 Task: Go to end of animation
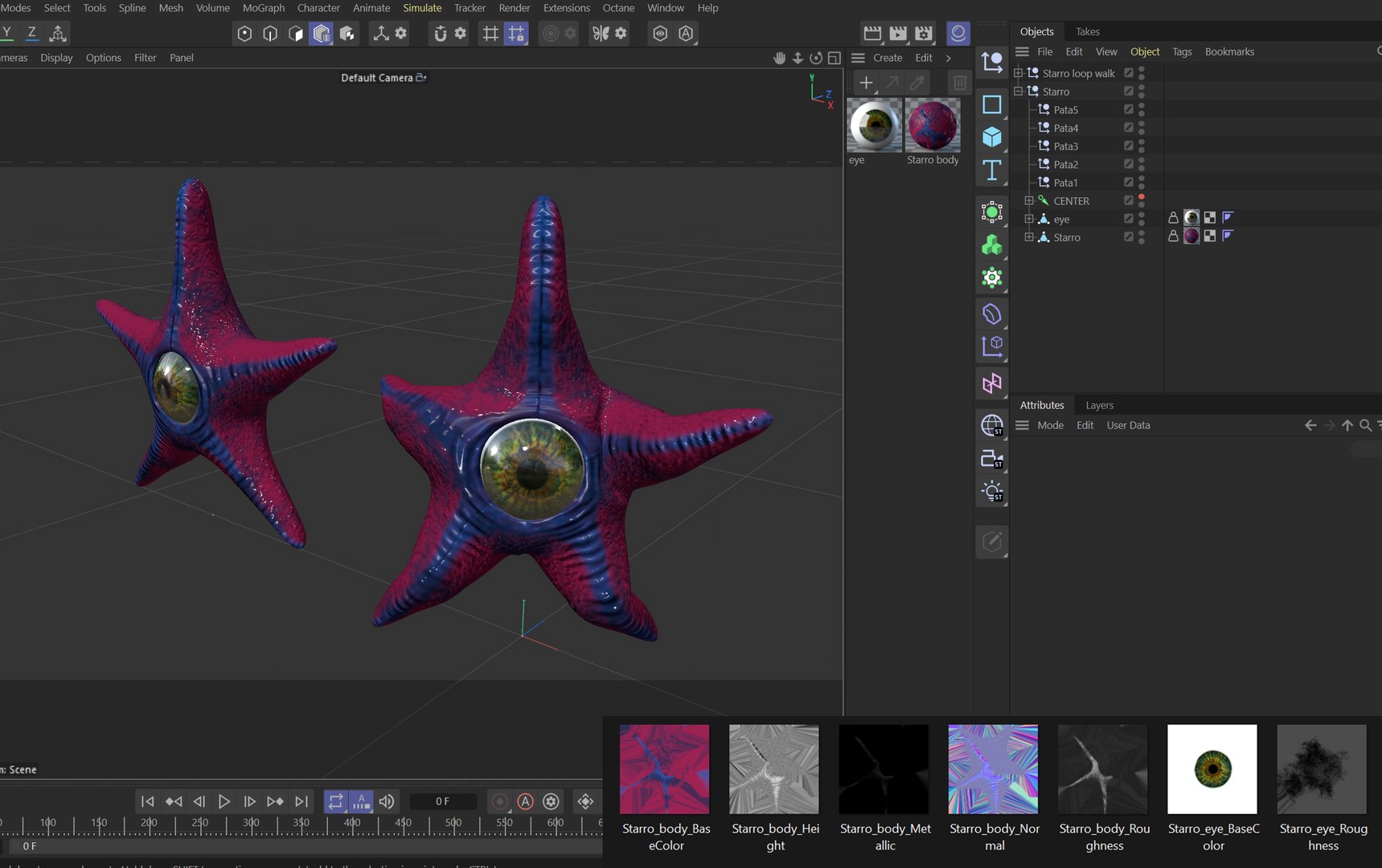tap(301, 801)
